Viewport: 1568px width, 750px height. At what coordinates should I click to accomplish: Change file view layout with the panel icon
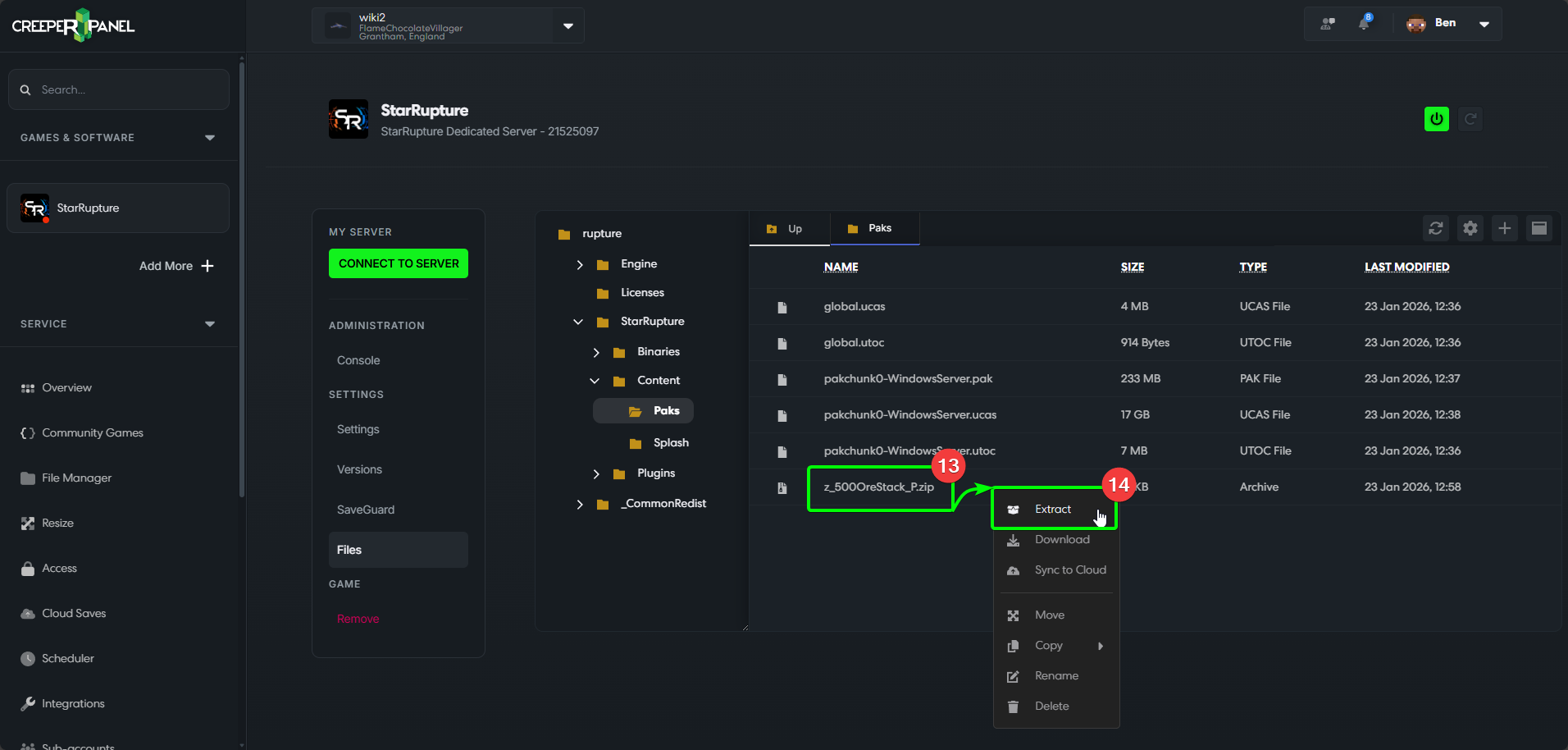click(1538, 228)
